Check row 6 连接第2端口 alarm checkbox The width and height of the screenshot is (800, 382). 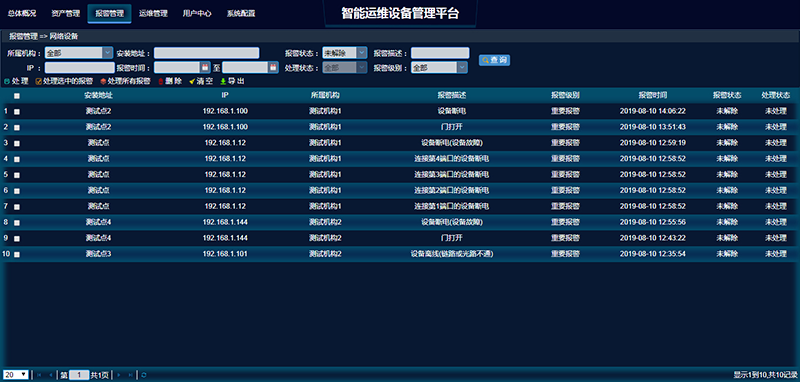point(17,191)
